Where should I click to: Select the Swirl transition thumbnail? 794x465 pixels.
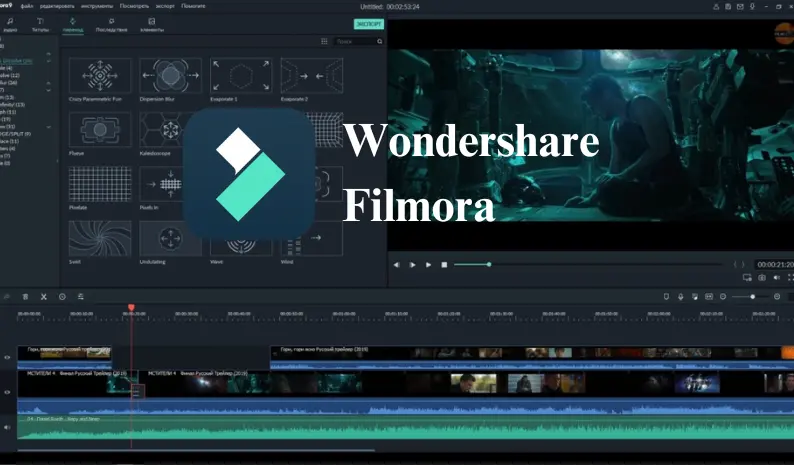pyautogui.click(x=100, y=239)
